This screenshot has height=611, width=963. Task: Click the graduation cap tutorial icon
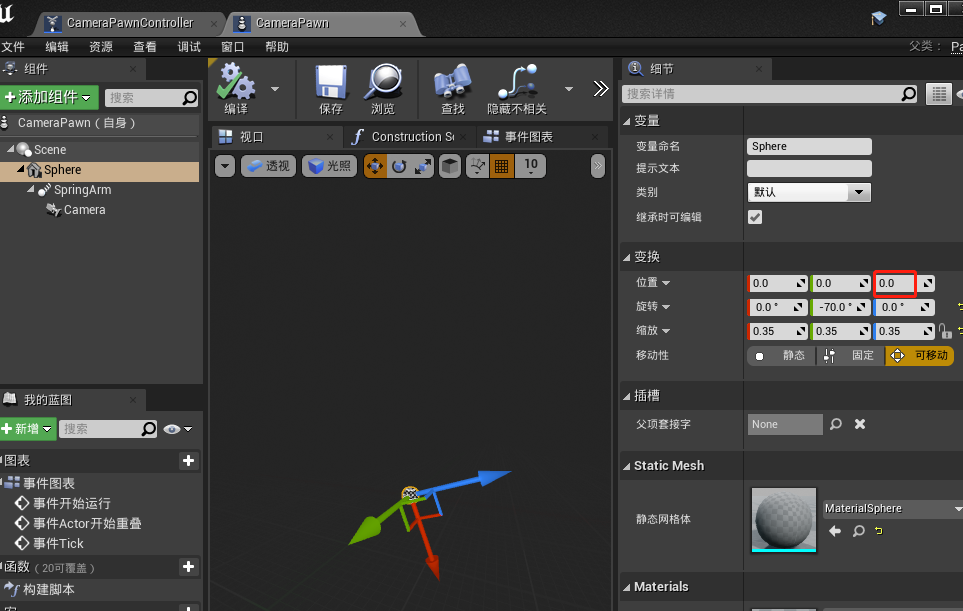pyautogui.click(x=879, y=18)
